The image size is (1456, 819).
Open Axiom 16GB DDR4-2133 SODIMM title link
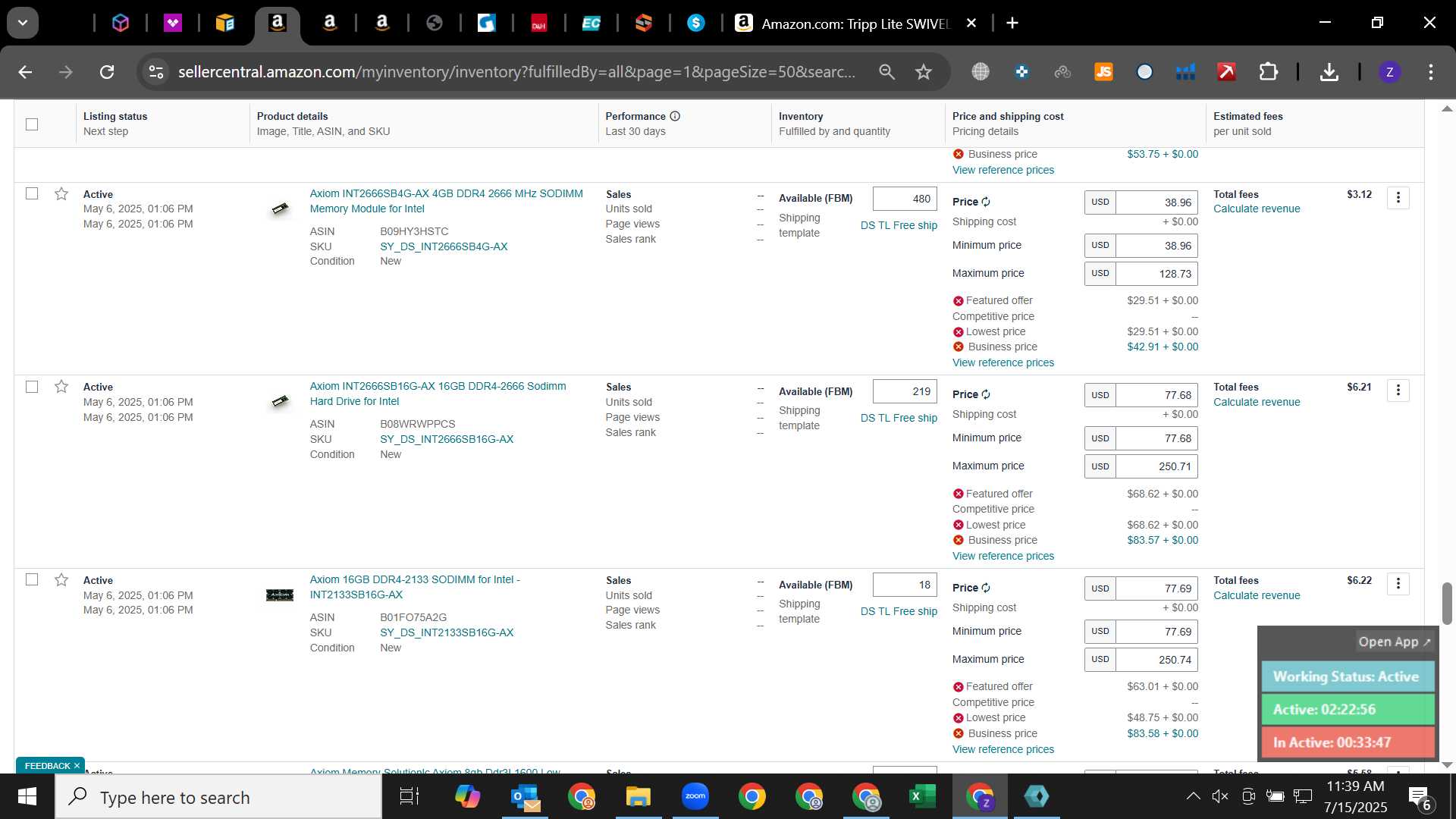(415, 587)
